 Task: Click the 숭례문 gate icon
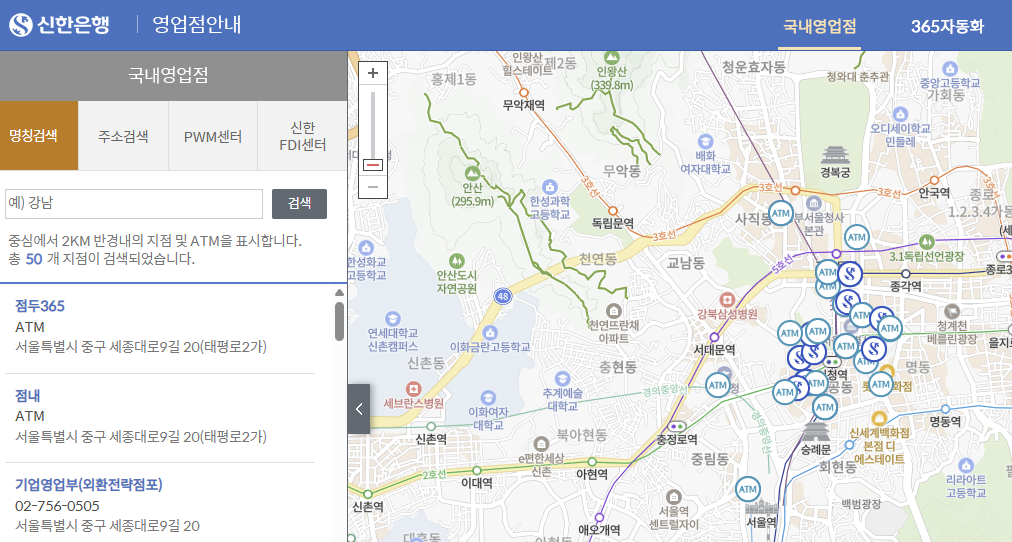[815, 432]
